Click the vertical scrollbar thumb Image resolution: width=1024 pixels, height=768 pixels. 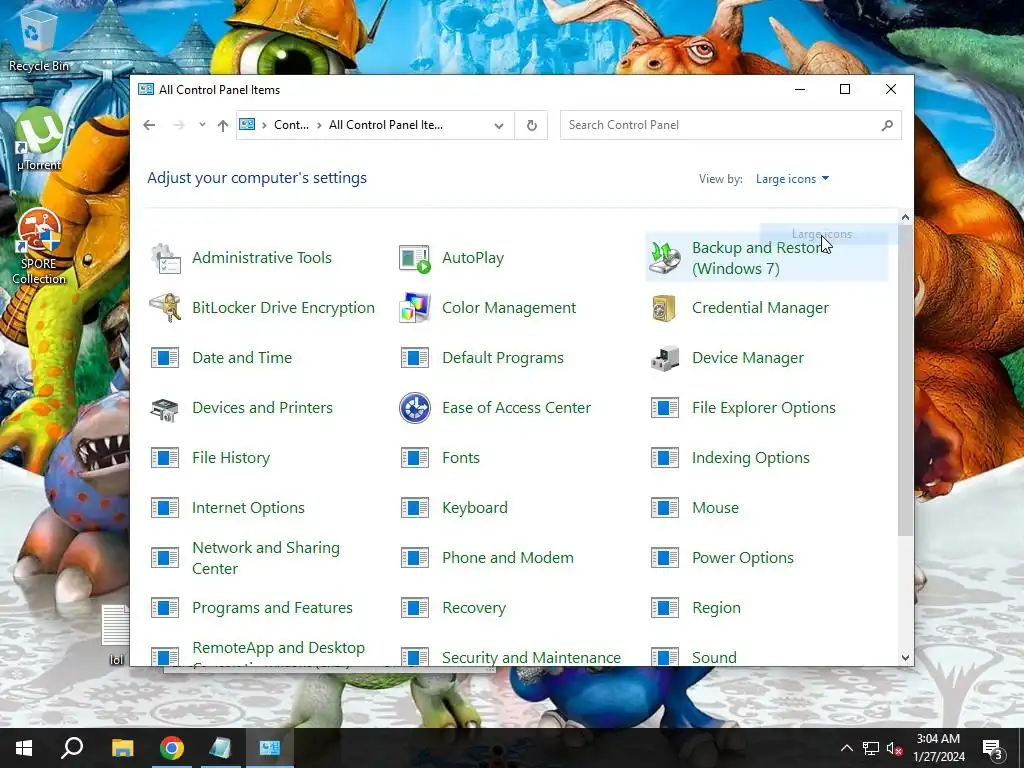(x=905, y=380)
